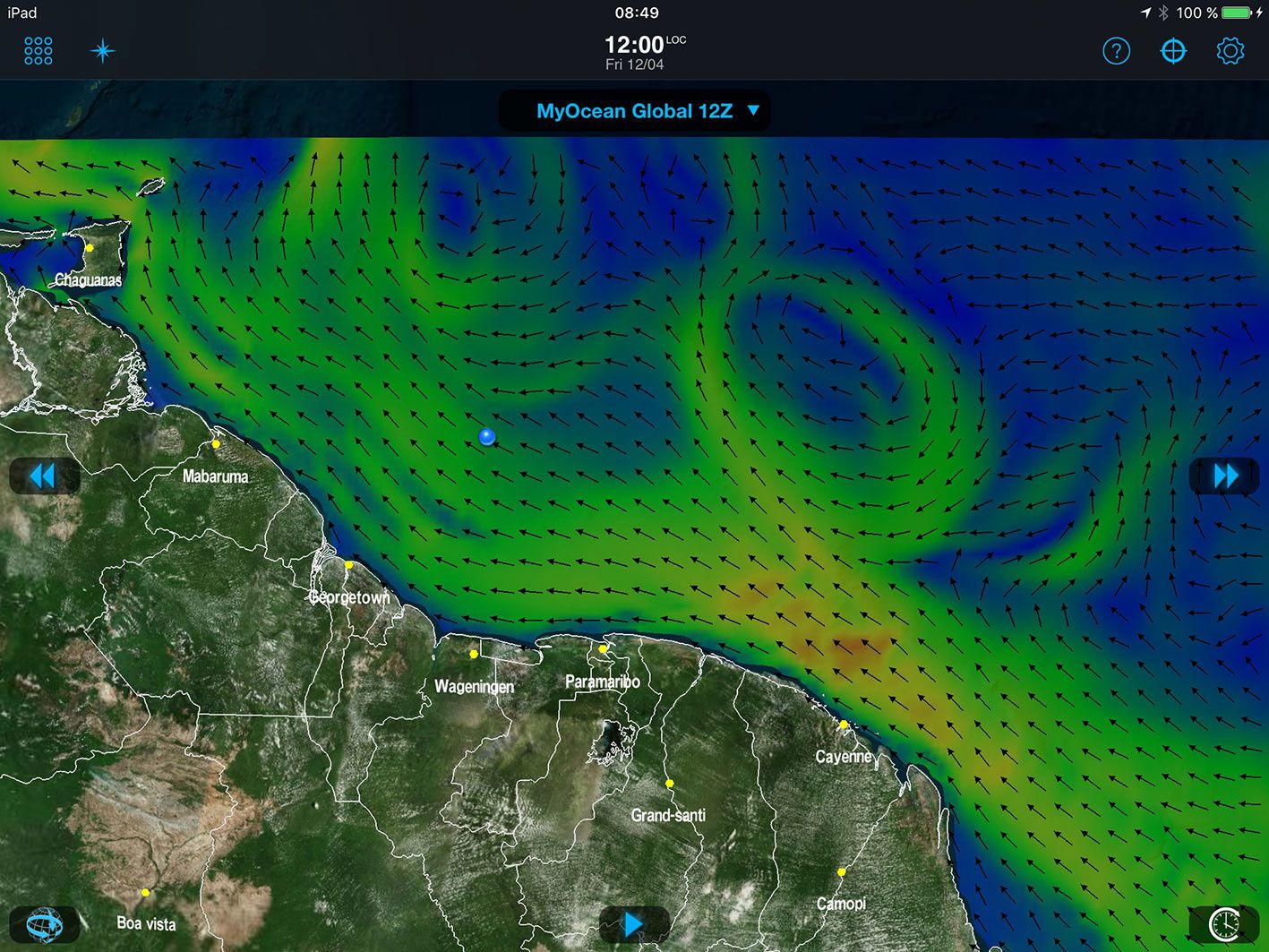Step forward with the fast-forward arrows
Viewport: 1269px width, 952px height.
pyautogui.click(x=1225, y=476)
